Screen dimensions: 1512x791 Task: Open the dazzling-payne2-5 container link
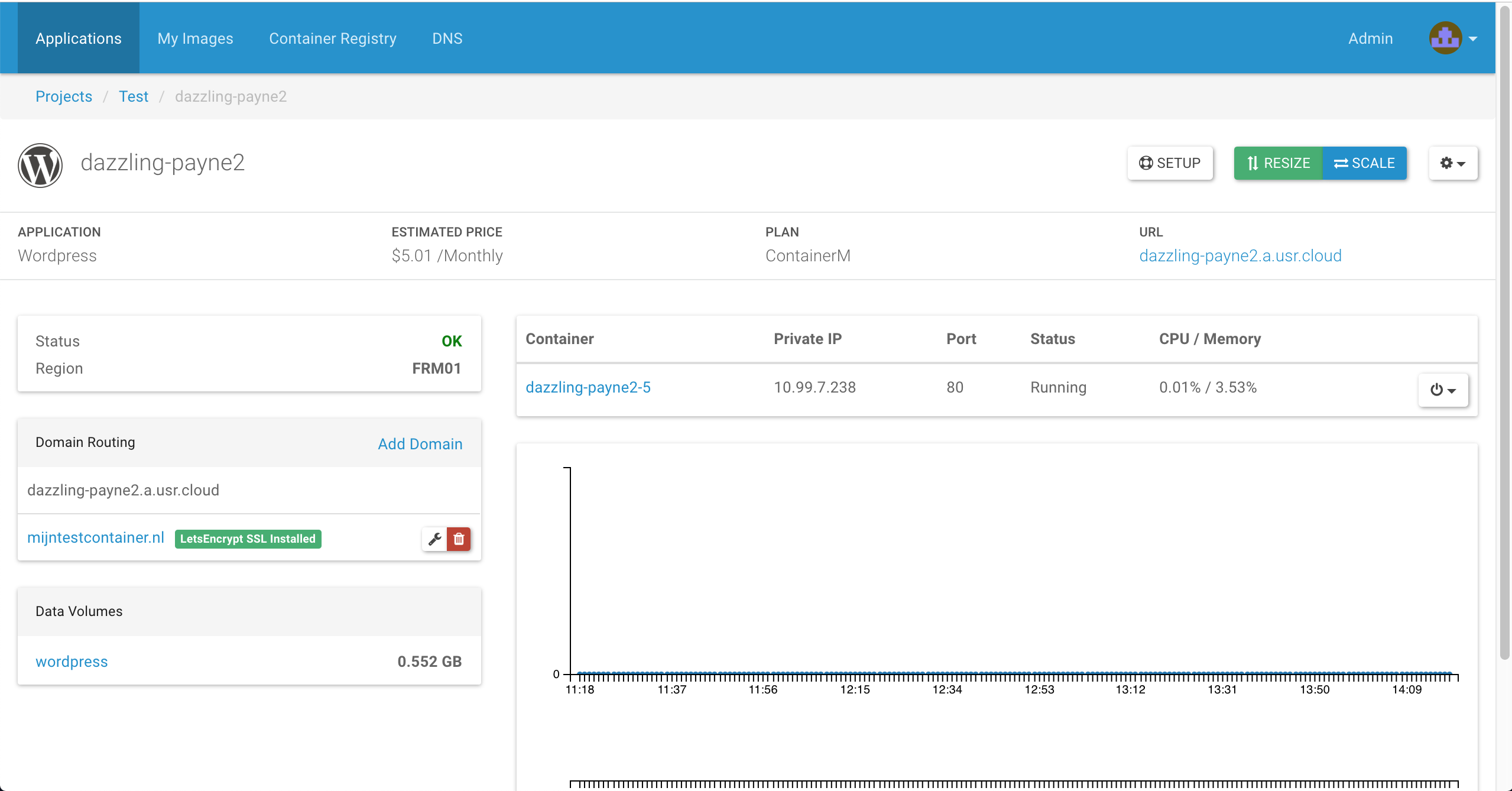[x=588, y=387]
